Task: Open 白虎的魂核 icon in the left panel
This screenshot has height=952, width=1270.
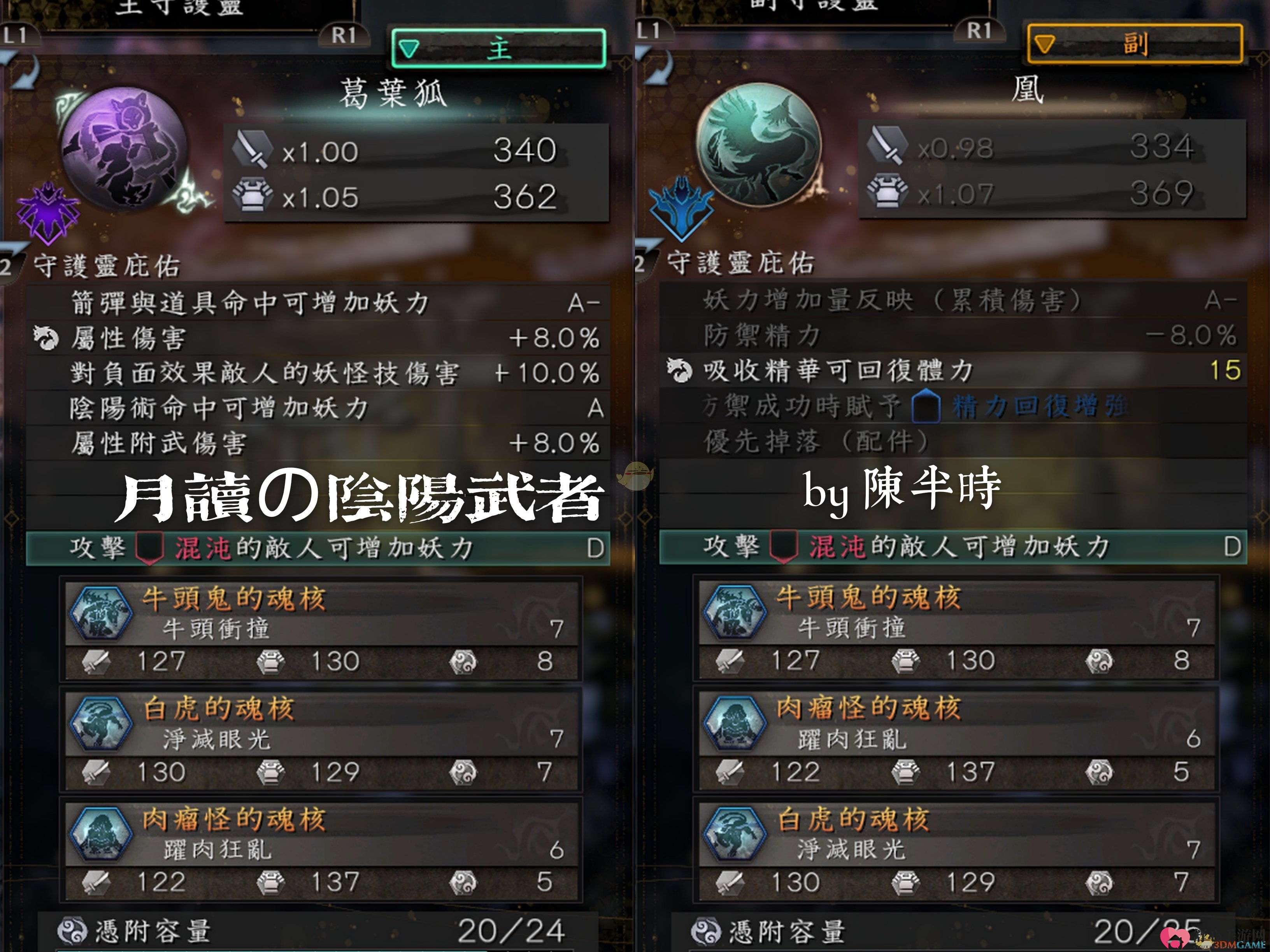Action: 101,723
